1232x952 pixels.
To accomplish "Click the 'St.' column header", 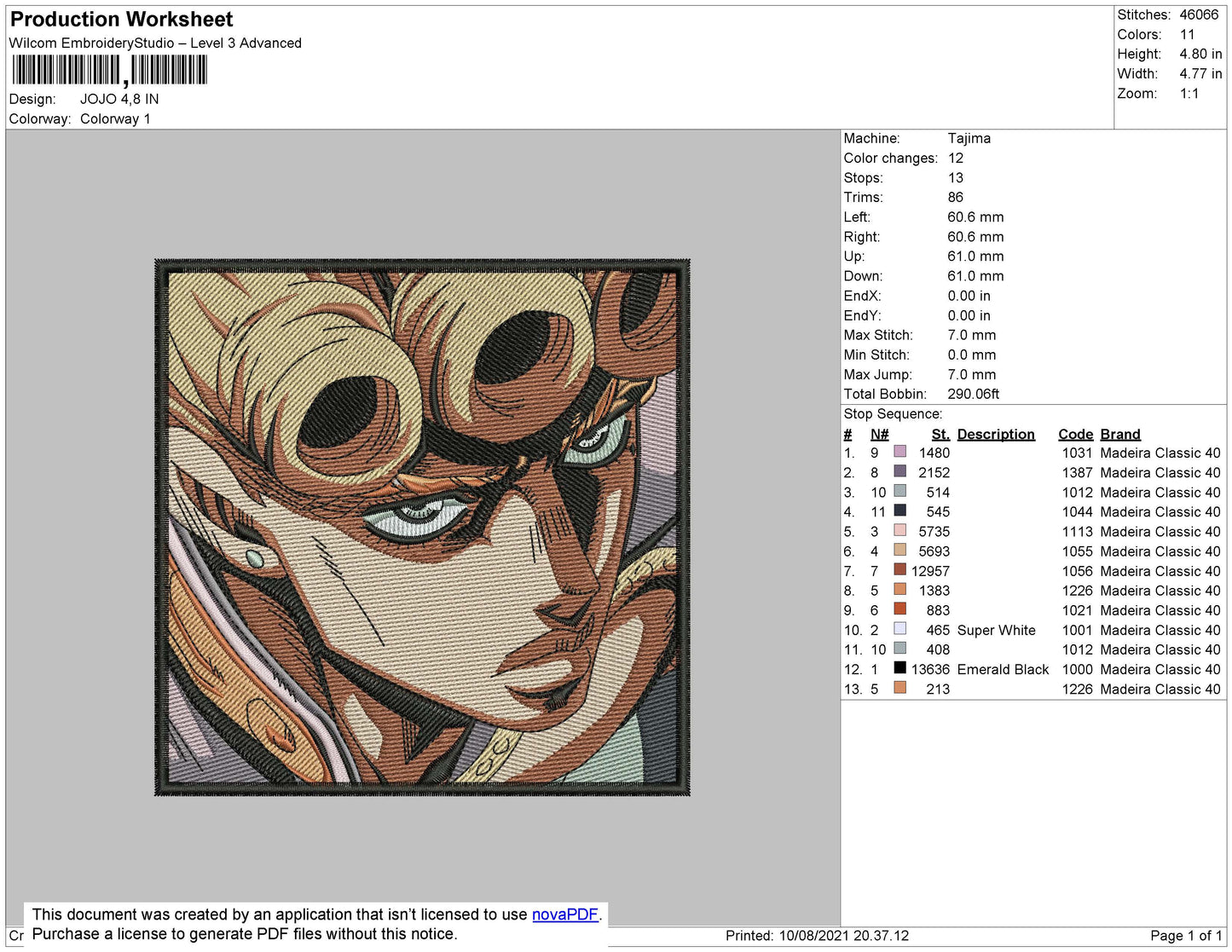I will point(940,434).
